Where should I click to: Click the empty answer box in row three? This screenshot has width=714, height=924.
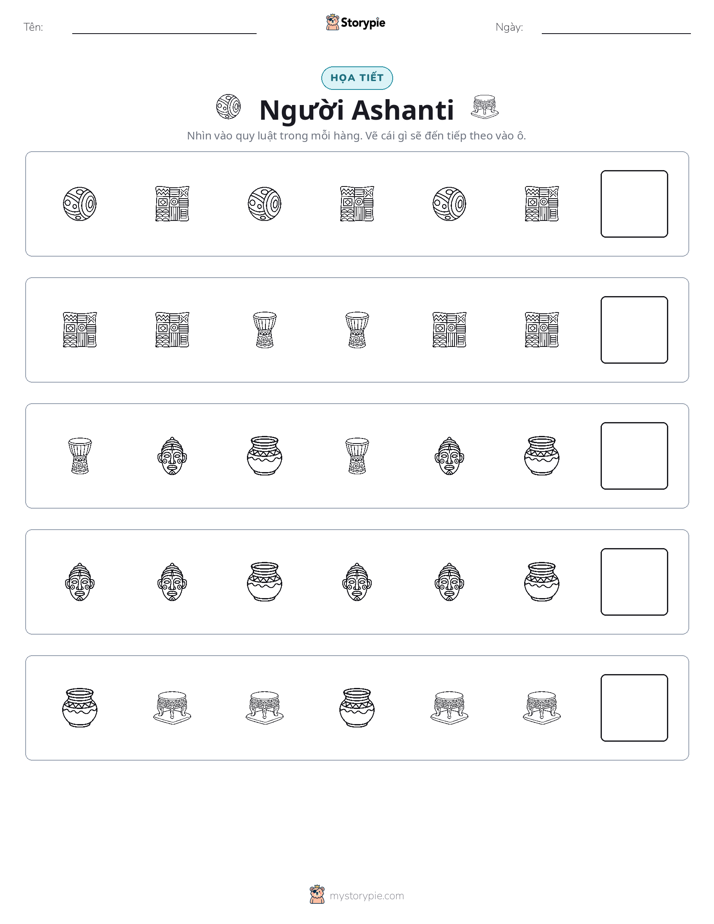(634, 456)
